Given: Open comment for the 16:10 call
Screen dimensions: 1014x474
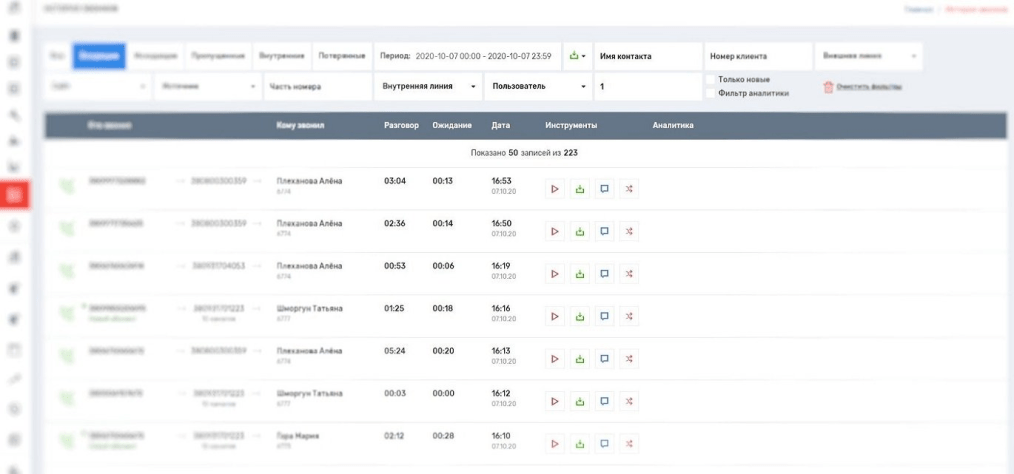Looking at the screenshot, I should point(604,444).
